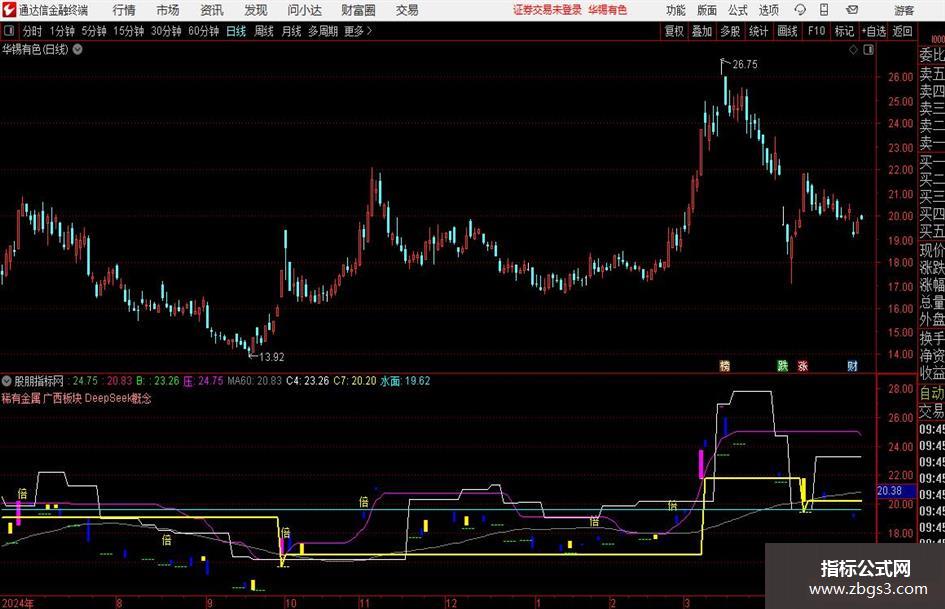The image size is (945, 609).
Task: Click the 标记 mark button
Action: point(844,31)
